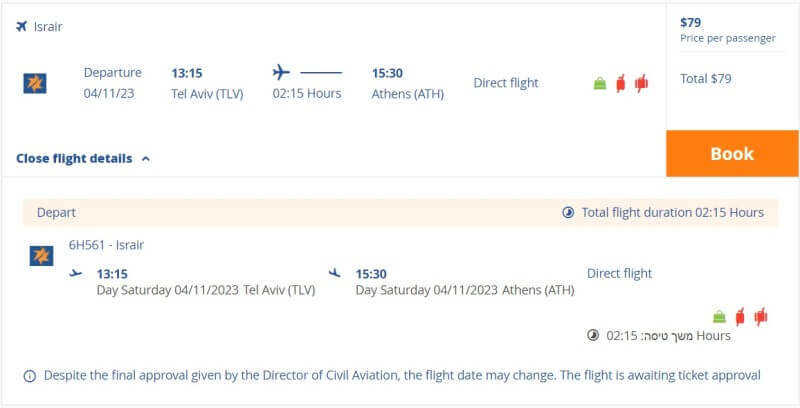Click the takeoff plane icon beside 13:15
This screenshot has width=800, height=408.
[x=76, y=273]
